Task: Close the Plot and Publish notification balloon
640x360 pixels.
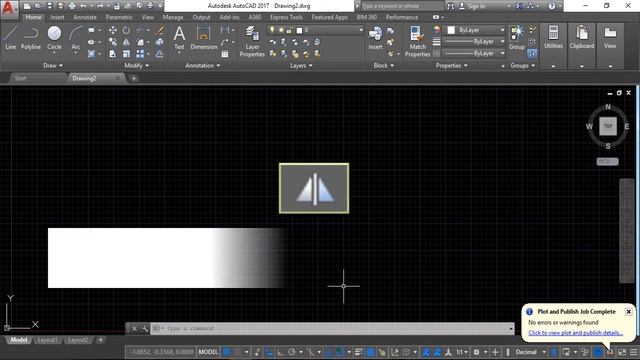Action: (x=629, y=312)
